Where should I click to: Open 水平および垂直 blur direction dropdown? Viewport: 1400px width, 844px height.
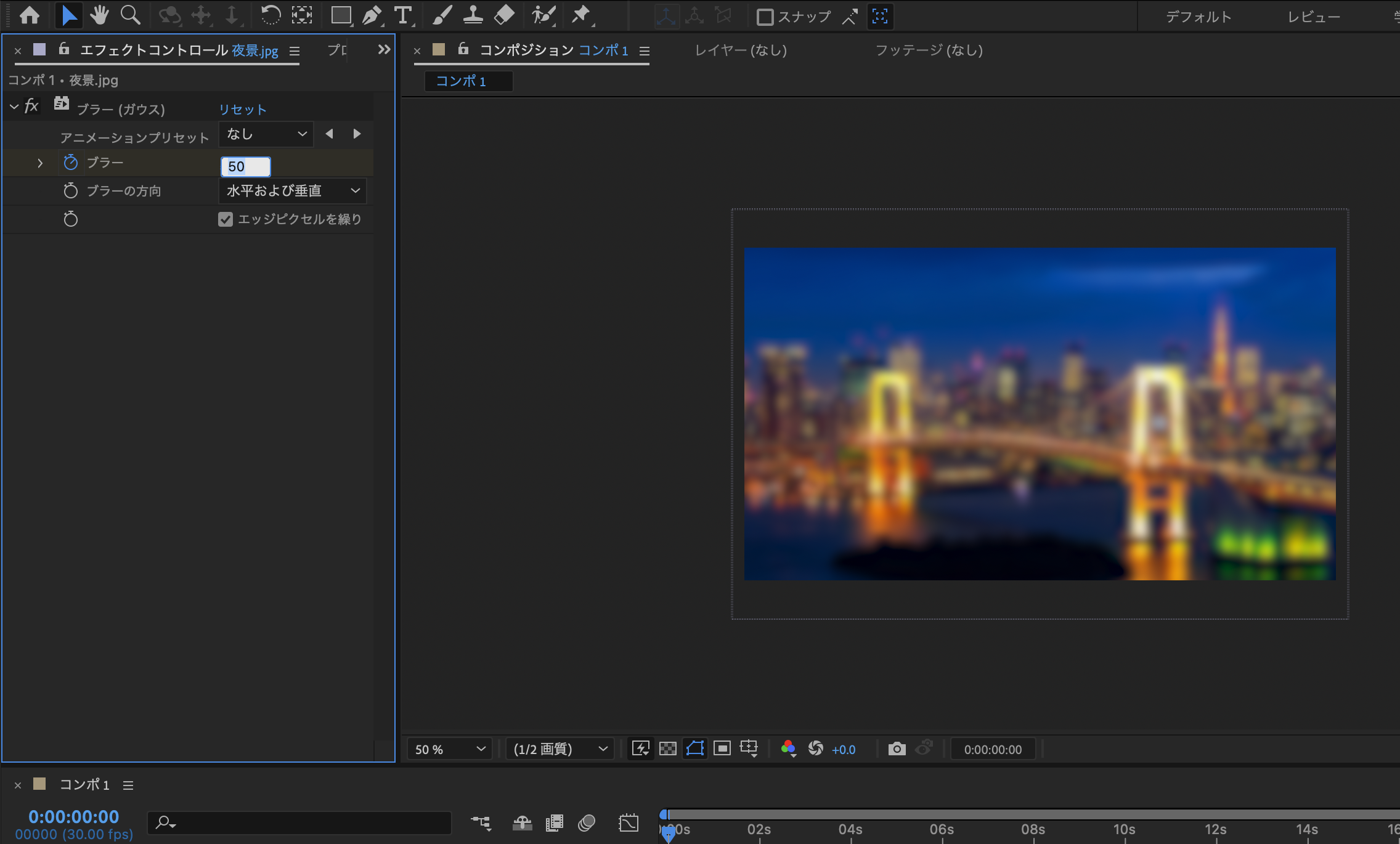coord(293,191)
